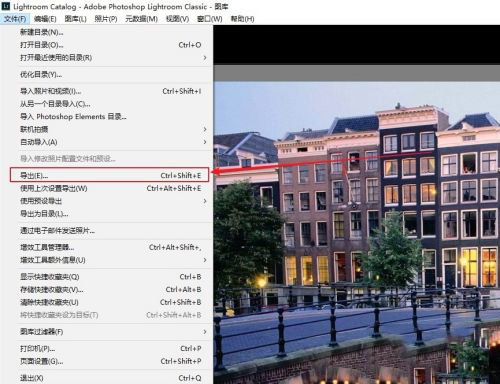Select 优化目录(Y)... menu item
This screenshot has height=384, width=500.
[107, 74]
